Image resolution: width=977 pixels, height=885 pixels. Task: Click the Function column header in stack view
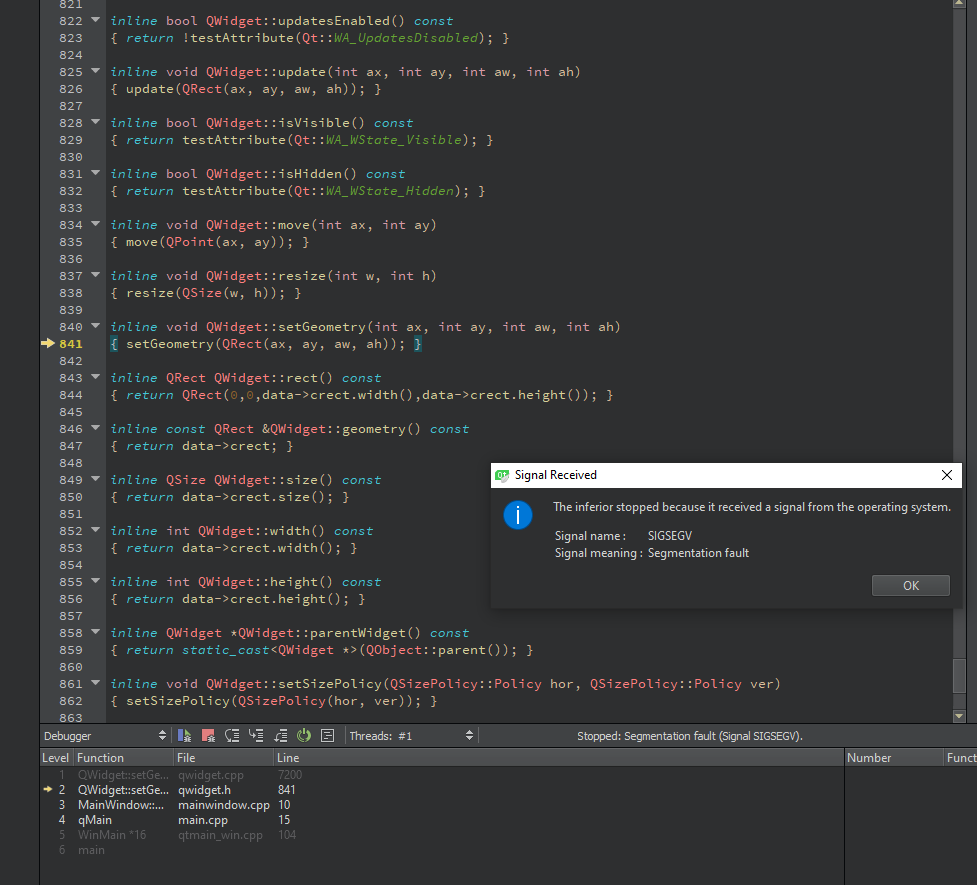click(123, 757)
